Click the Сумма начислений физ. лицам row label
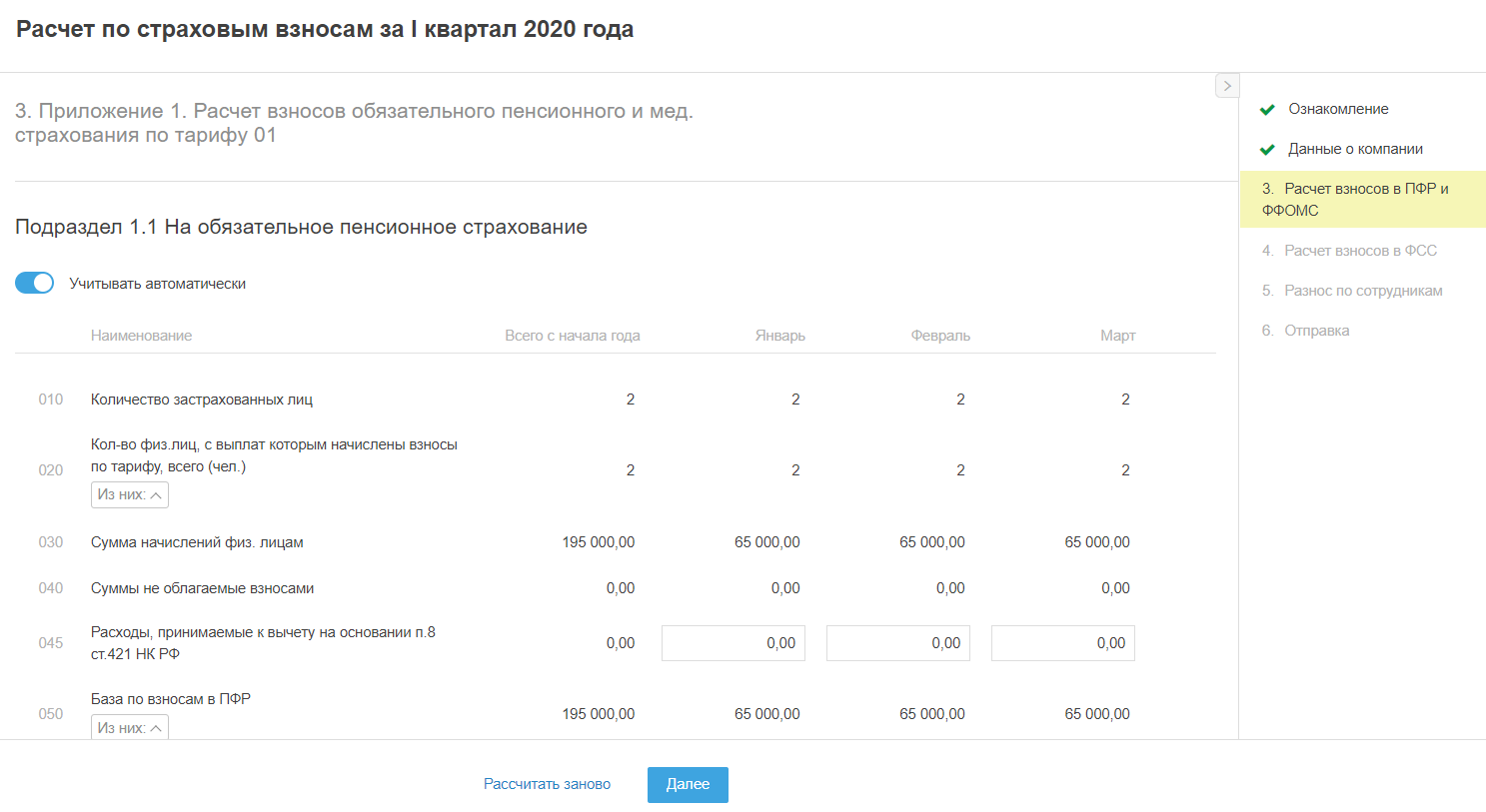Viewport: 1486px width, 812px height. [197, 542]
